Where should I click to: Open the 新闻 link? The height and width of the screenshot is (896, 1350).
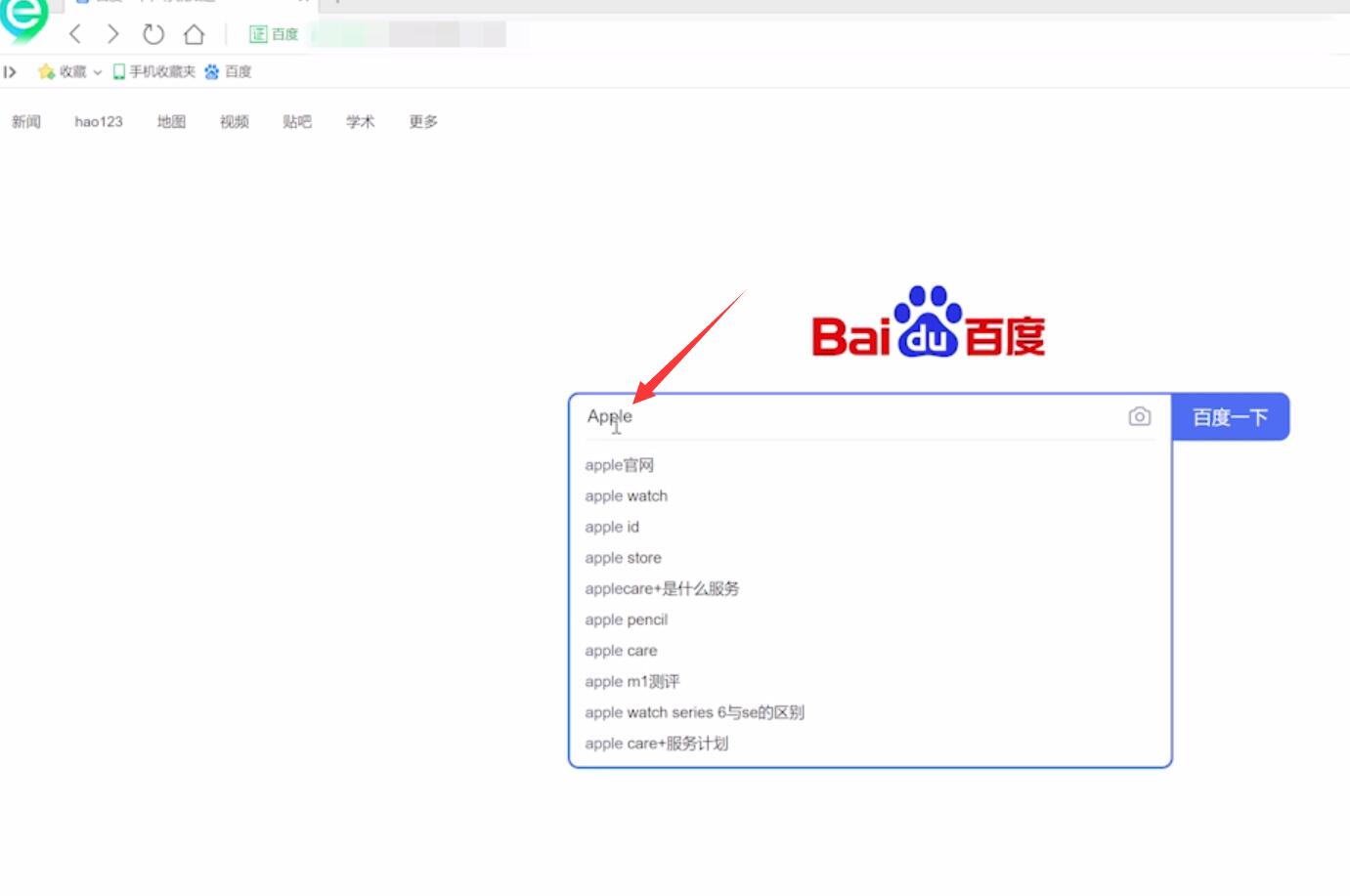coord(26,121)
